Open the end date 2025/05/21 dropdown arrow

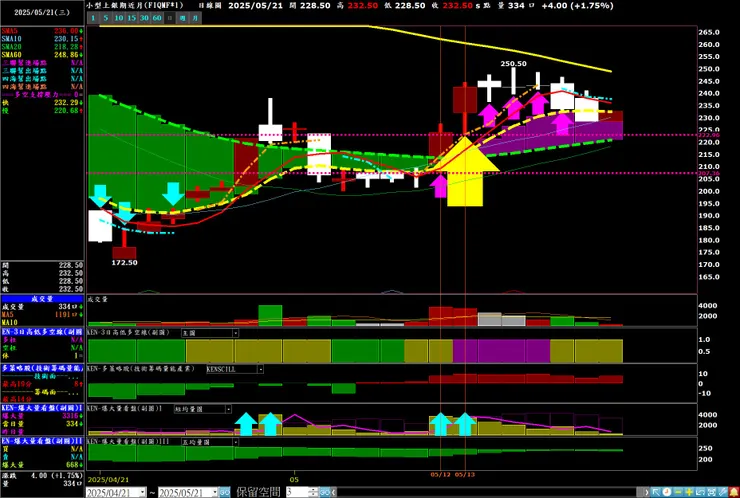click(x=214, y=492)
